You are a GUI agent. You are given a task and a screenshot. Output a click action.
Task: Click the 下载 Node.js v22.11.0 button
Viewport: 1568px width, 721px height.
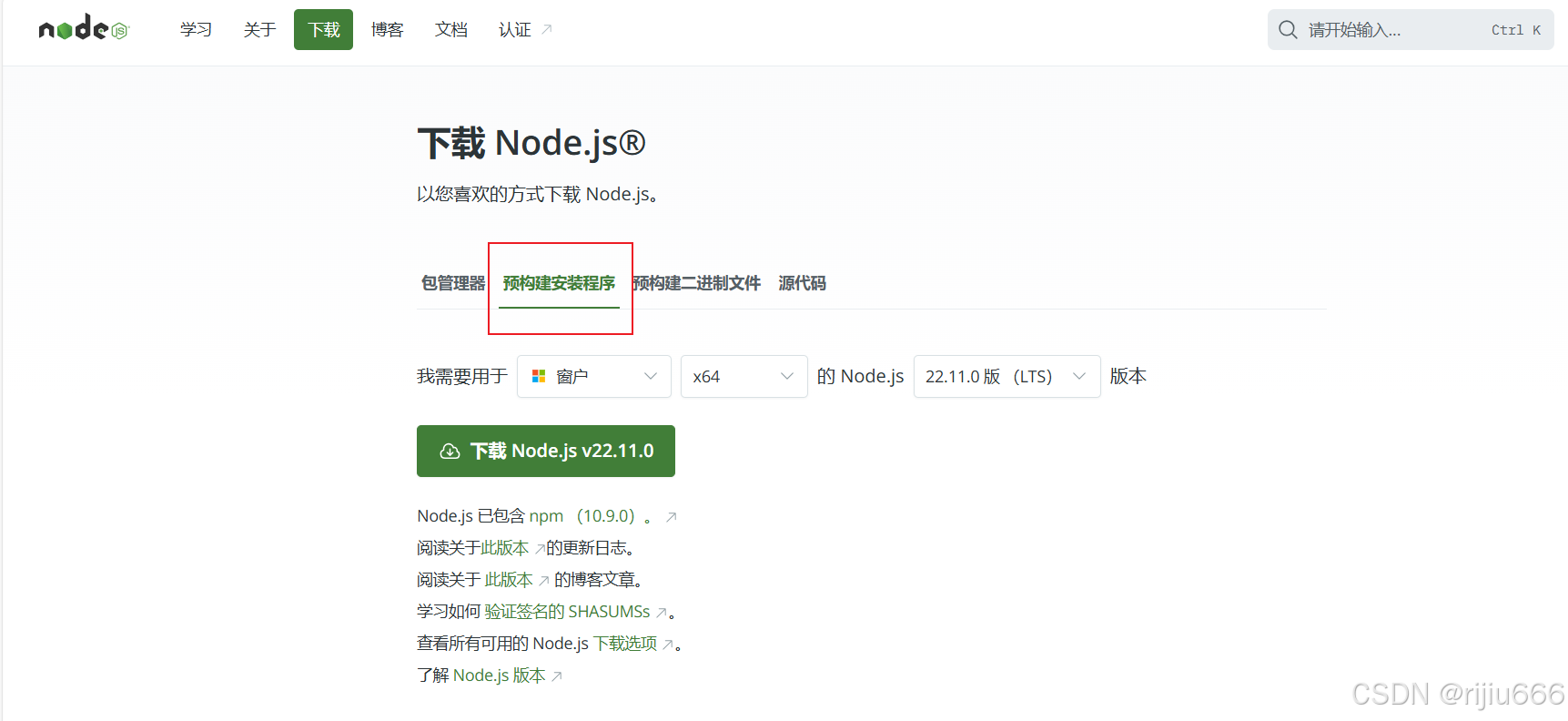click(546, 451)
